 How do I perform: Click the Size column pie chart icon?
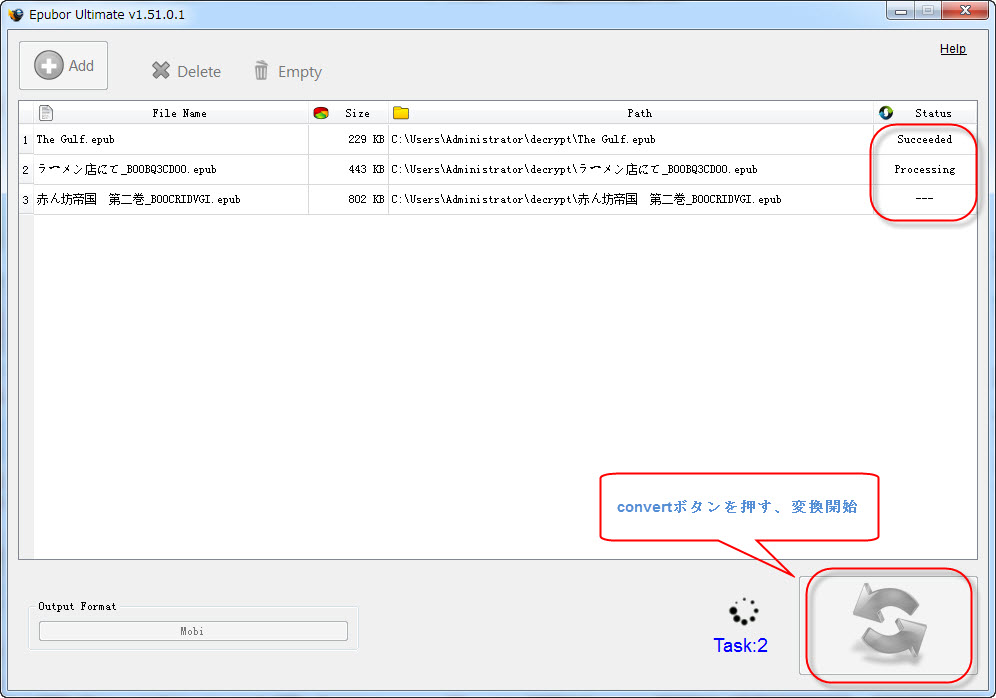[x=321, y=113]
